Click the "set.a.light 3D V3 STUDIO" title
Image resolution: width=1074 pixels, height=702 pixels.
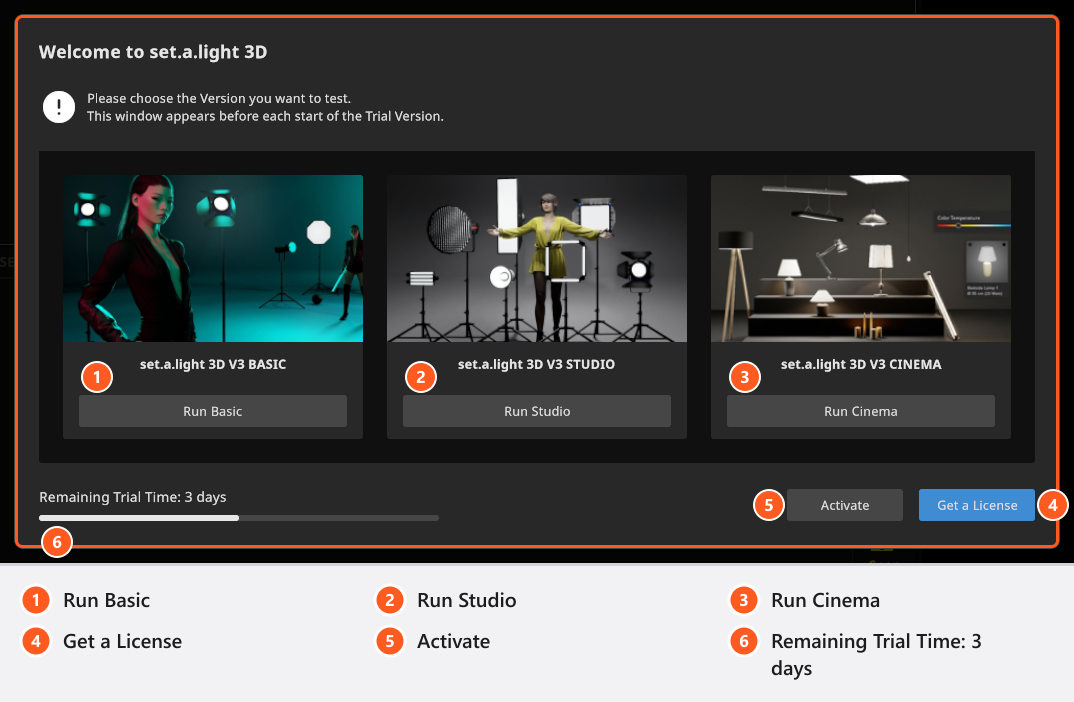click(x=536, y=364)
